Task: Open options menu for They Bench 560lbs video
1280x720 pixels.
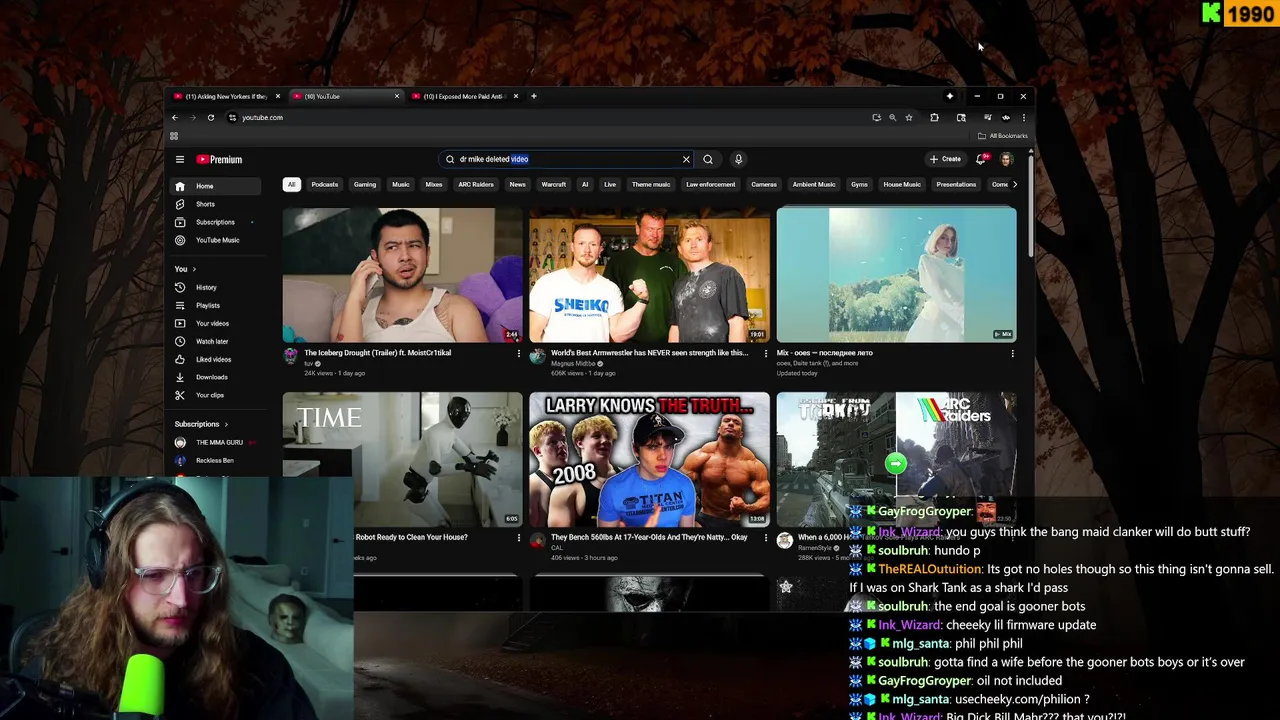Action: coord(766,538)
